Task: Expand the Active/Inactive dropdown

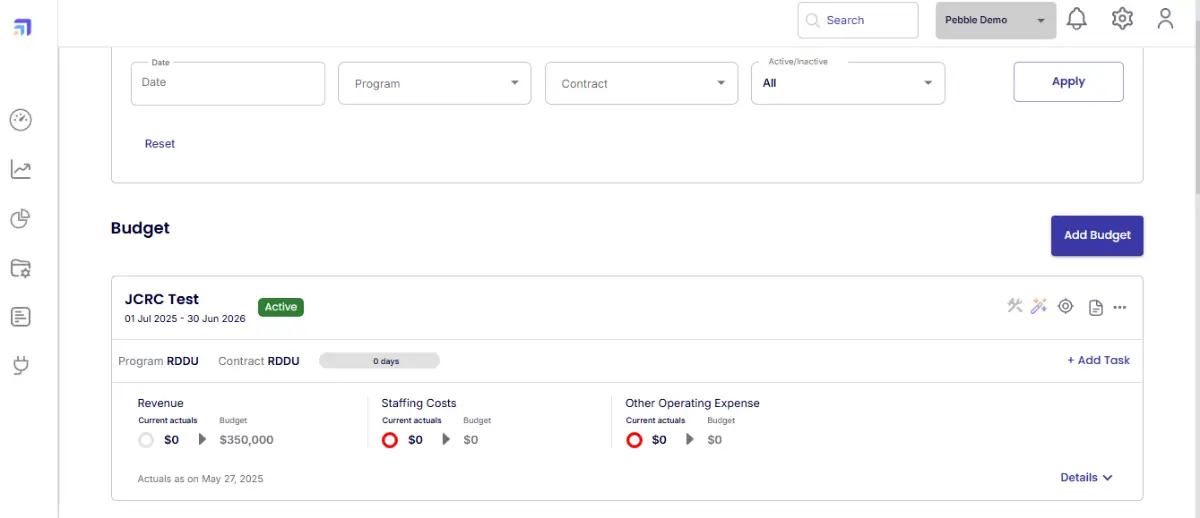Action: [847, 84]
